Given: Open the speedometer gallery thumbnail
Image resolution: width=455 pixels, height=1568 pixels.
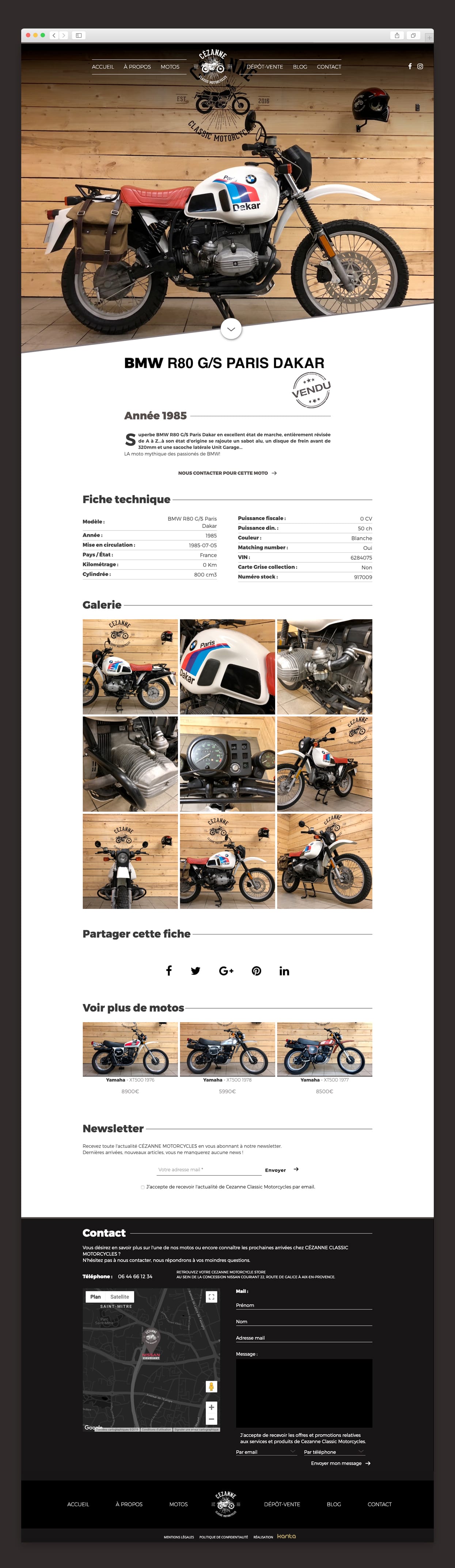Looking at the screenshot, I should coord(227,764).
